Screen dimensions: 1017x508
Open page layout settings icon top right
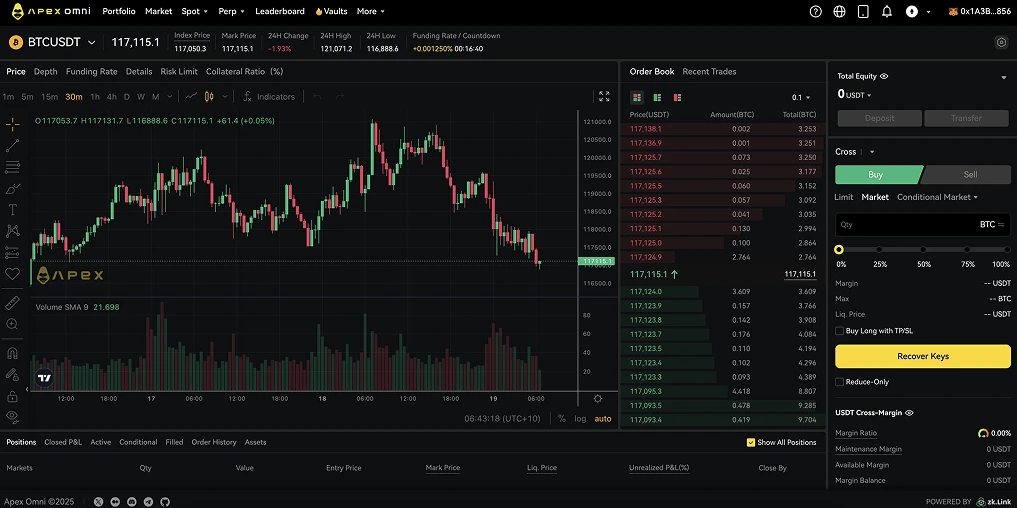click(x=1001, y=42)
